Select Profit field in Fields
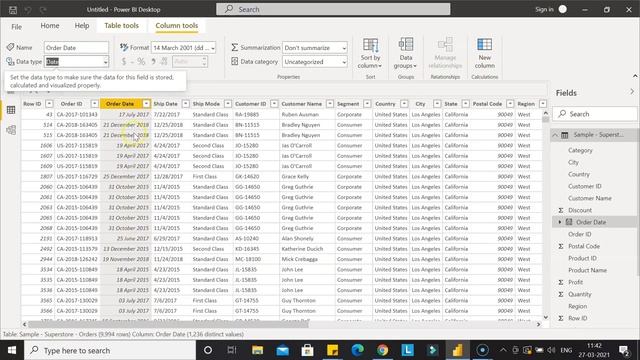 [575, 282]
